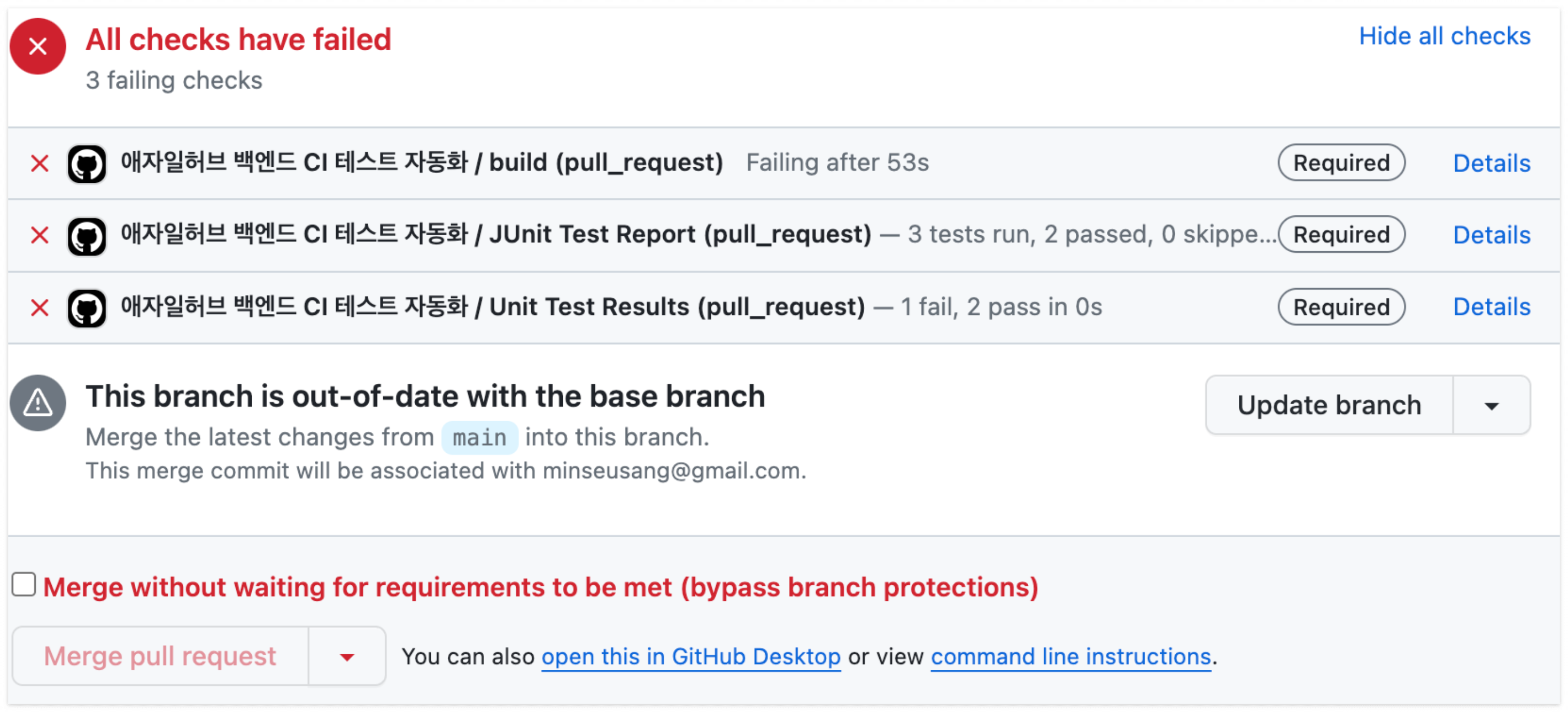The width and height of the screenshot is (1568, 712).
Task: Click the "3 failing checks" subtitle
Action: click(174, 80)
